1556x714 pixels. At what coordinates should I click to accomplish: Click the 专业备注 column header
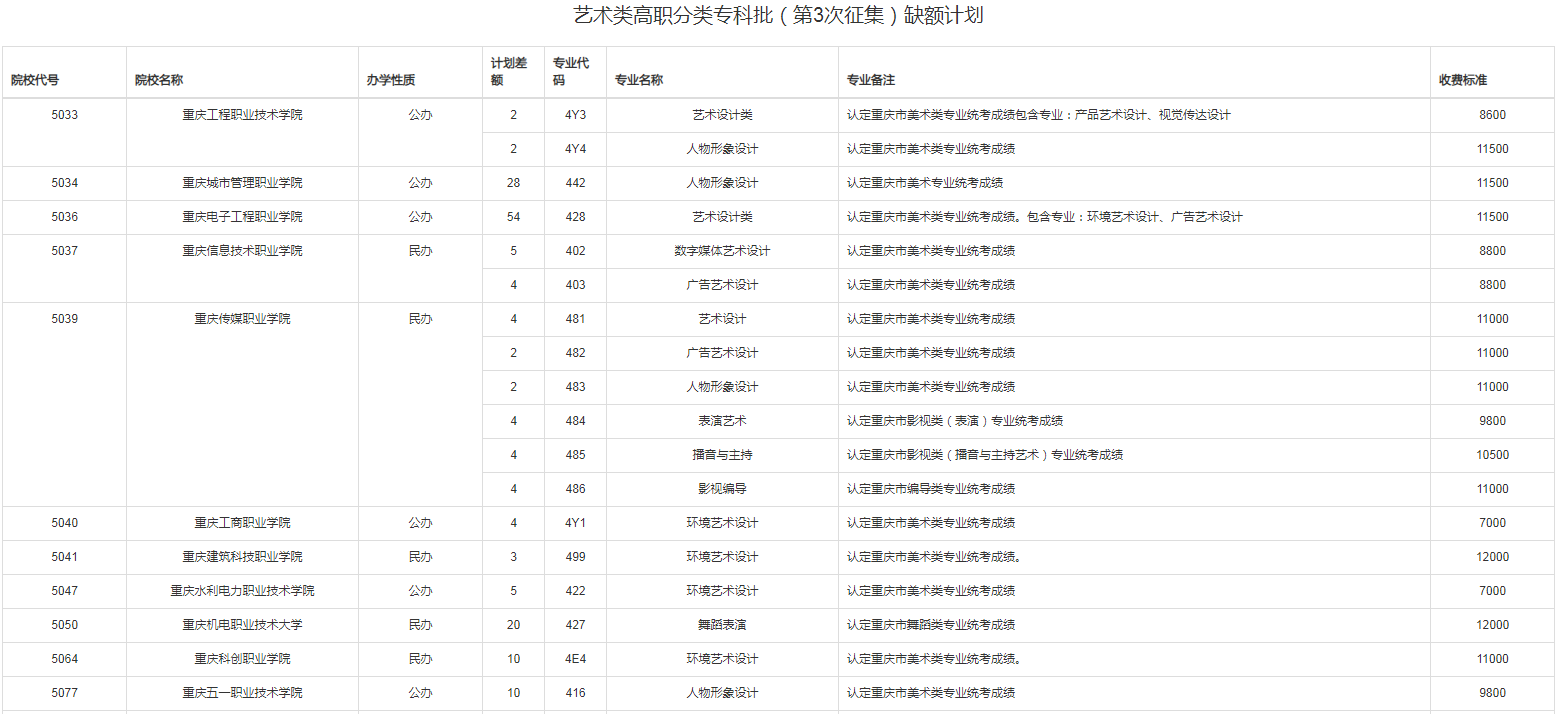(x=870, y=80)
